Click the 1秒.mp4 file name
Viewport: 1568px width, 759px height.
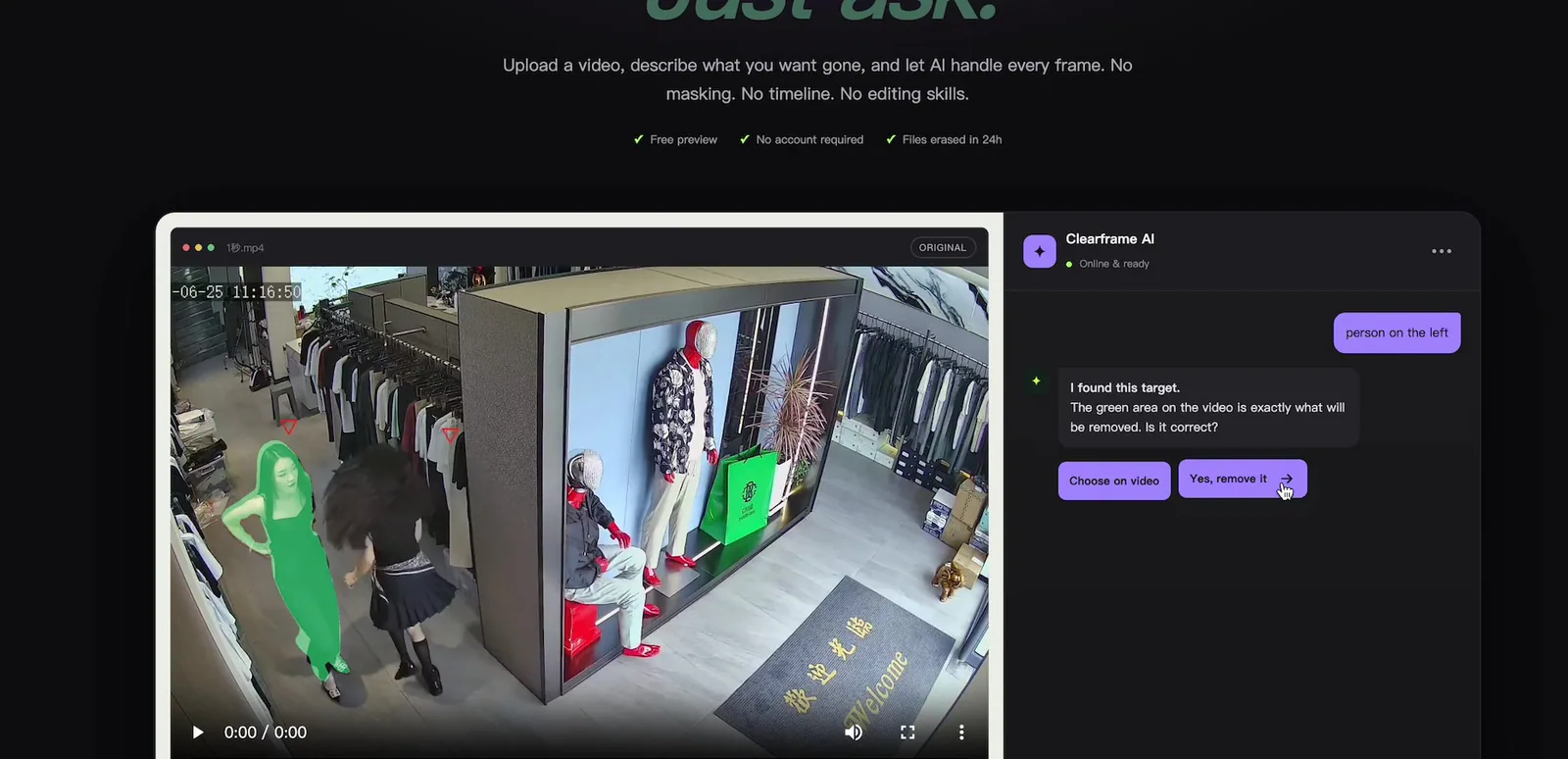click(x=245, y=248)
